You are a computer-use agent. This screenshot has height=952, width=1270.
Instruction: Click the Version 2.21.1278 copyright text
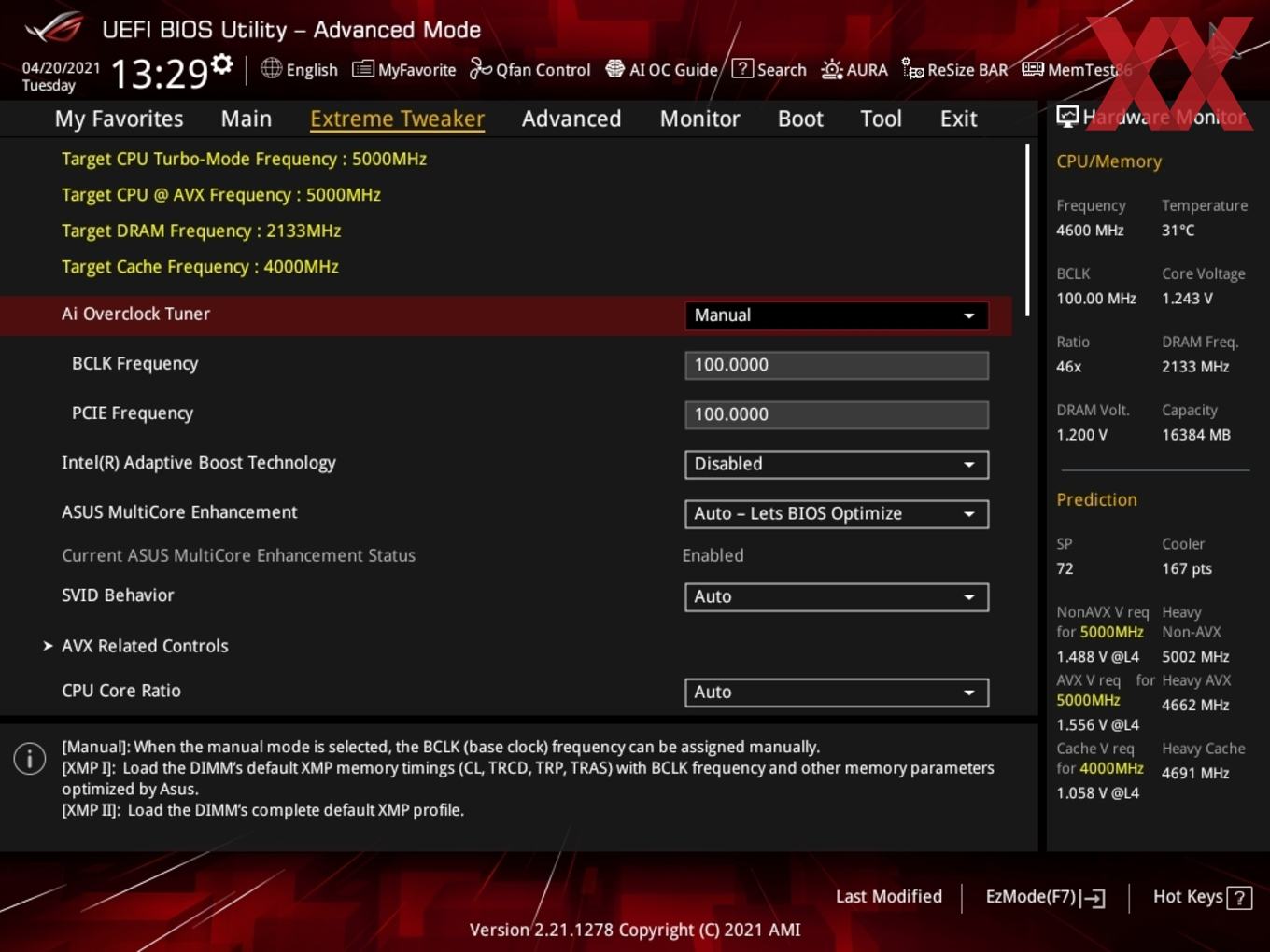coord(634,930)
